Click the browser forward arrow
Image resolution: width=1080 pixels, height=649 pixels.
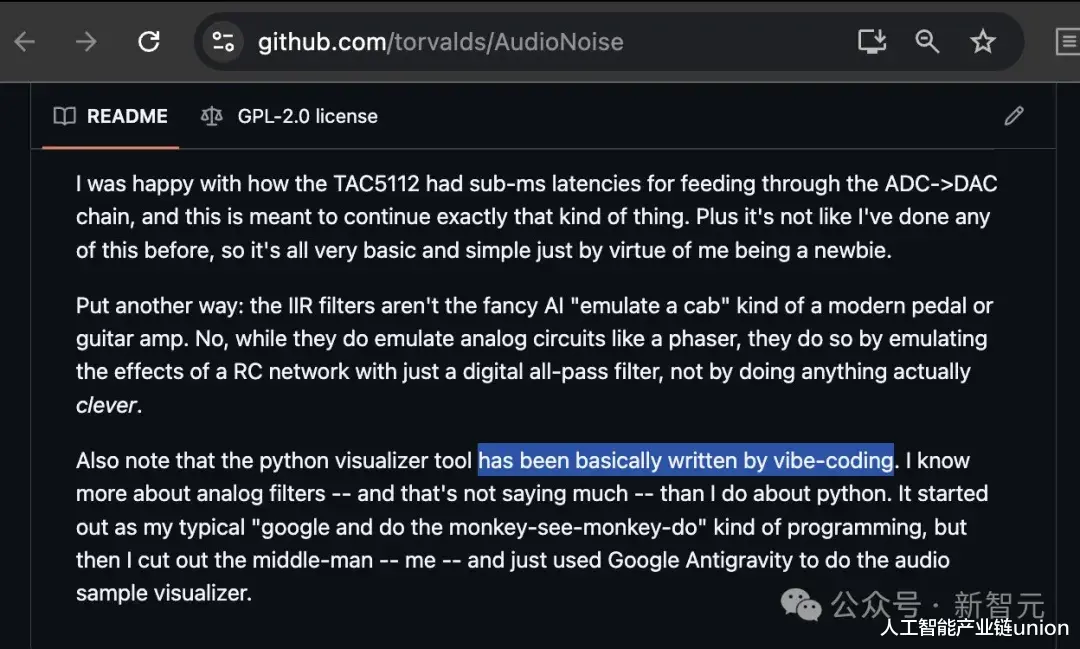point(87,42)
